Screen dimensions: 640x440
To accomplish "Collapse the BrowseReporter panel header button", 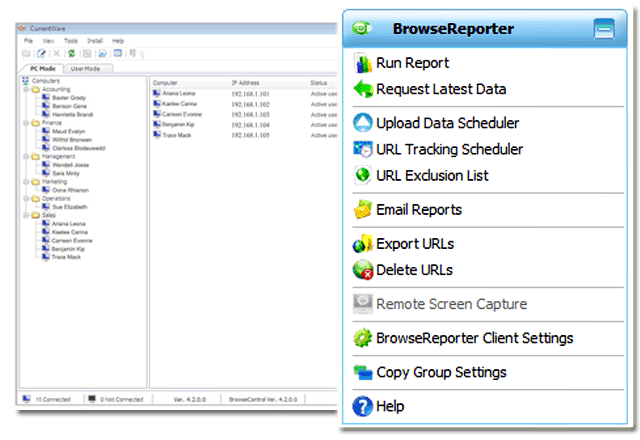I will click(604, 29).
